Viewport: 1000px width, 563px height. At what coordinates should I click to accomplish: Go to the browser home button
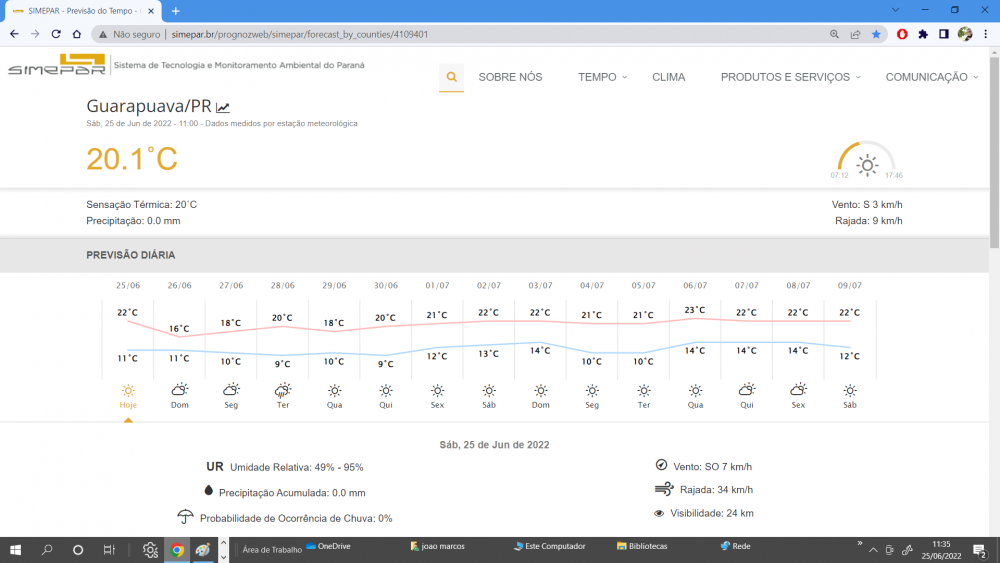77,34
